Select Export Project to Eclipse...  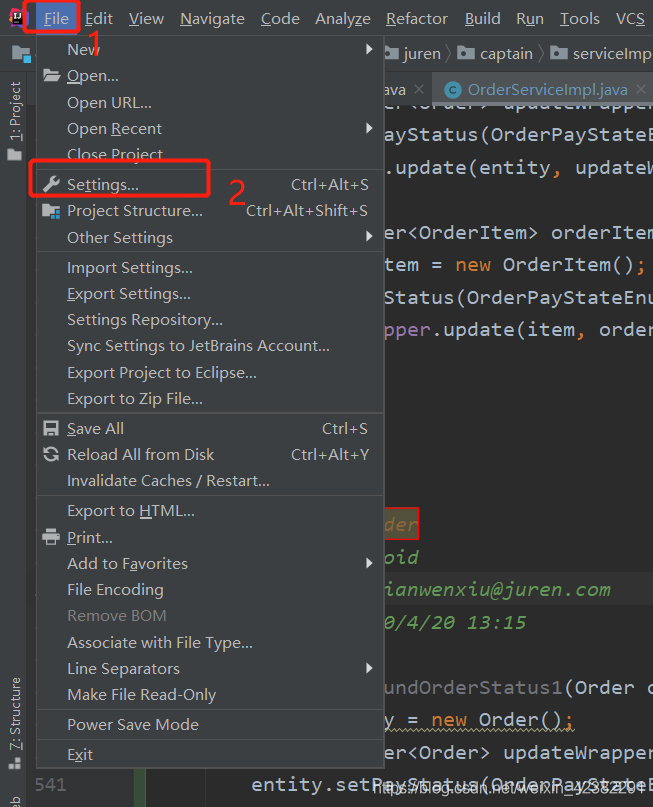pos(210,372)
